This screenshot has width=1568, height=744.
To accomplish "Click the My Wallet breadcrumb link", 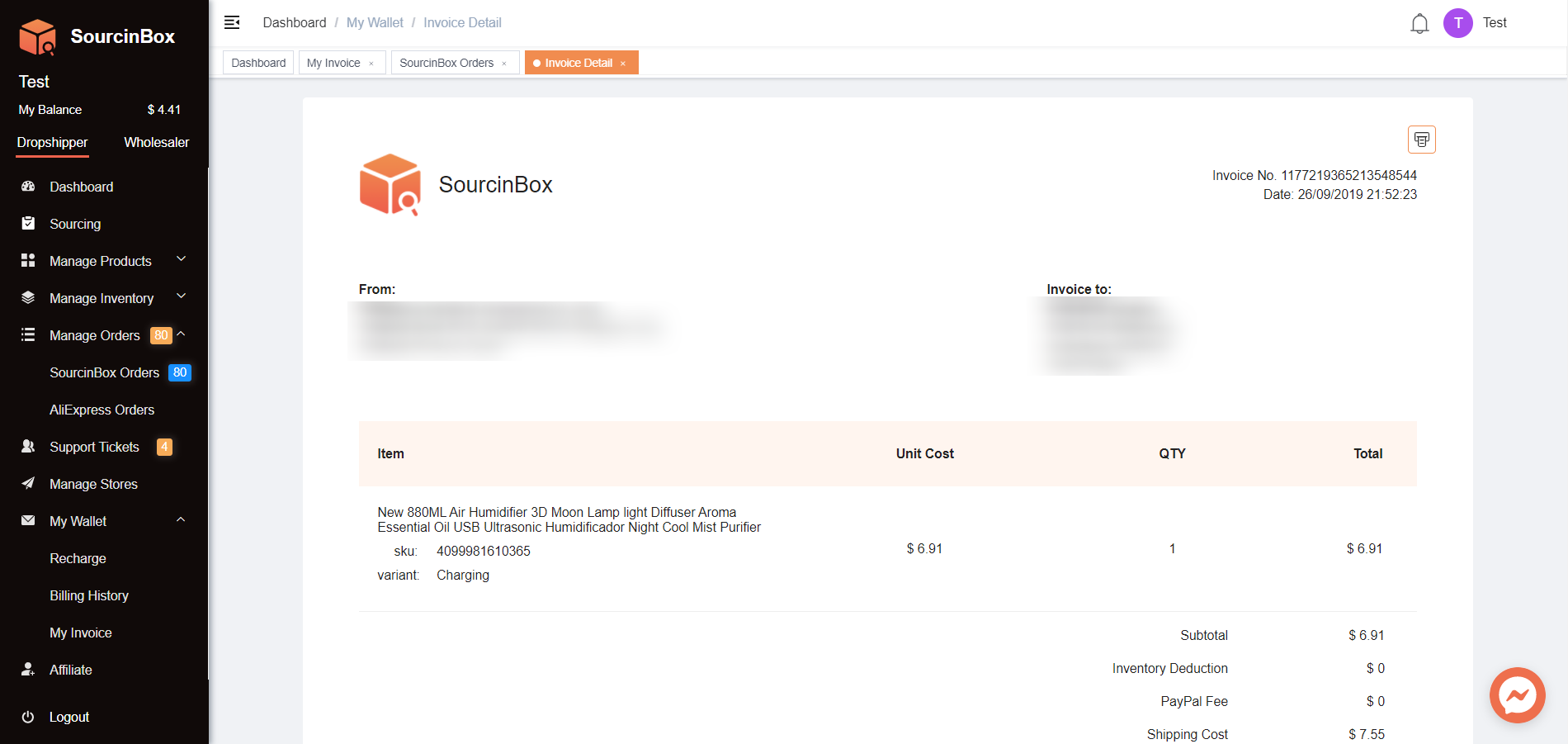I will [x=375, y=22].
